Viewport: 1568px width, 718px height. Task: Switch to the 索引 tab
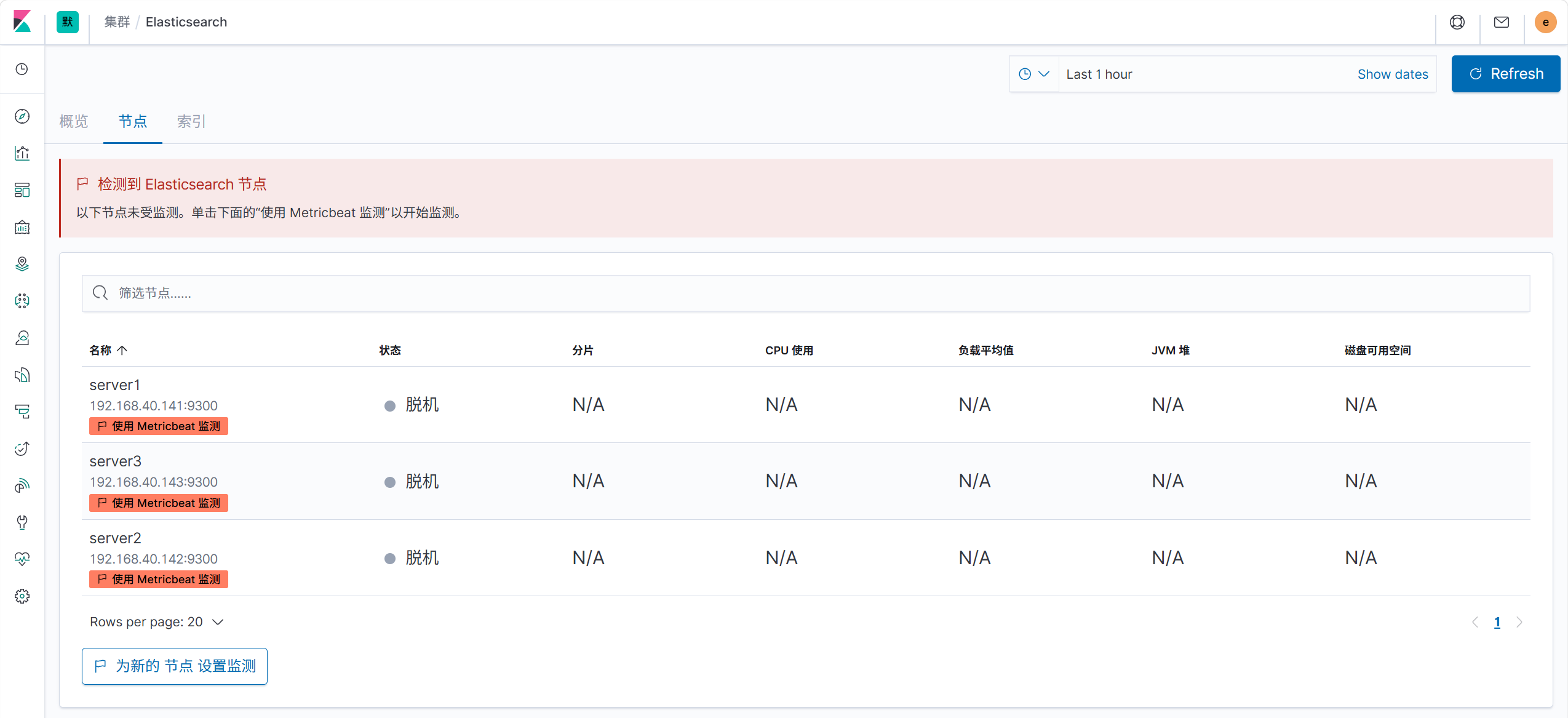point(191,121)
